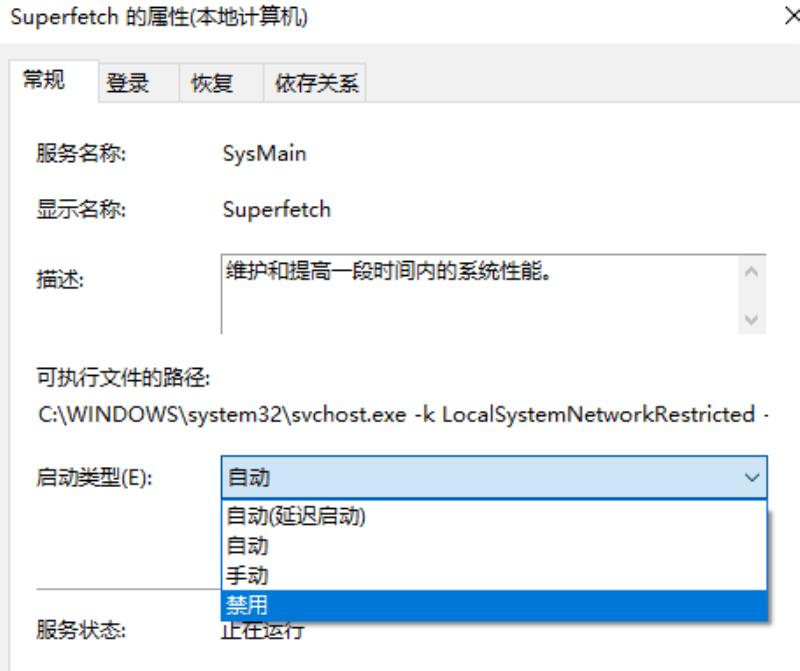Click the dialog title bar text
800x671 pixels.
159,17
